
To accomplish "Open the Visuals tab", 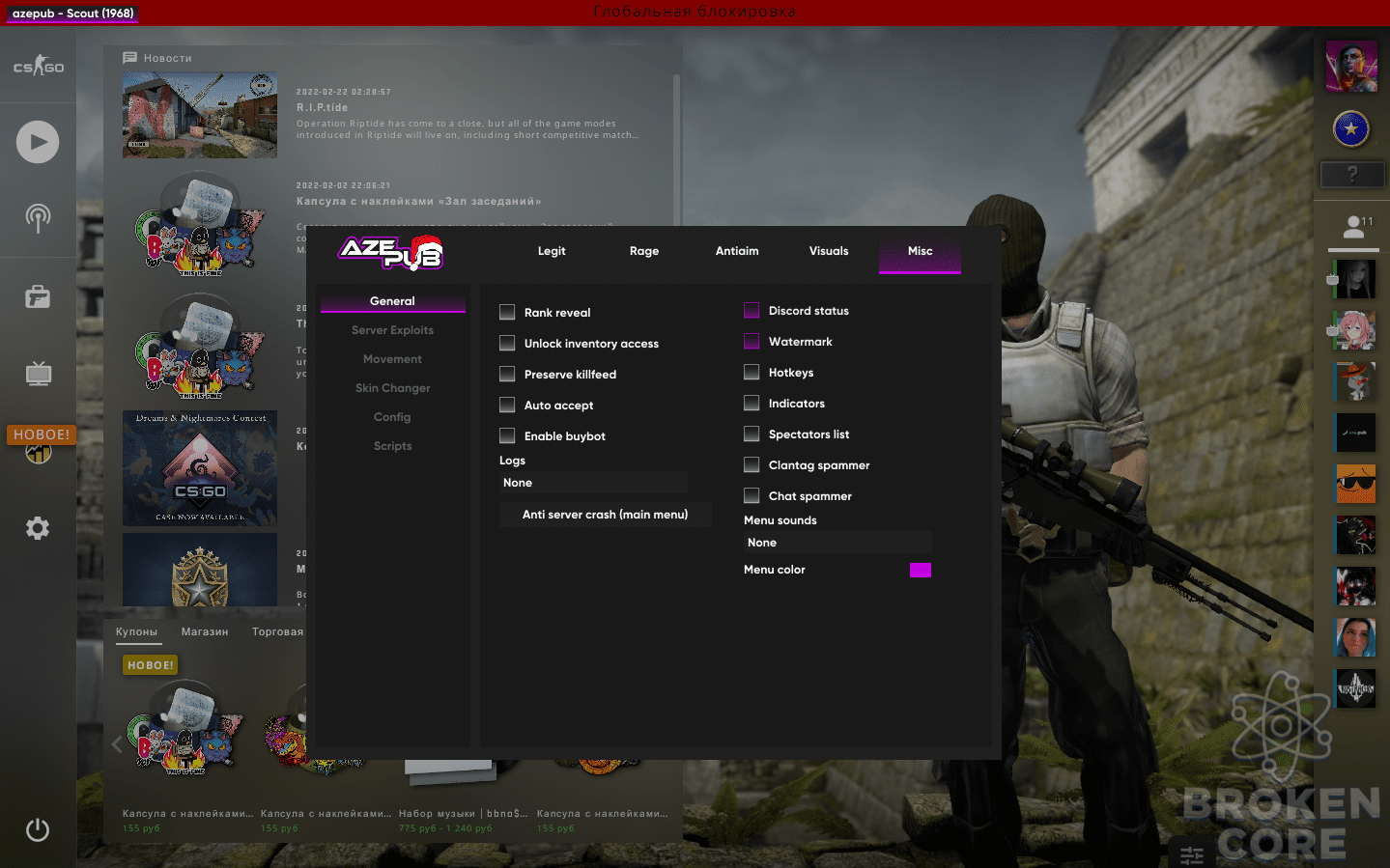I will coord(829,251).
